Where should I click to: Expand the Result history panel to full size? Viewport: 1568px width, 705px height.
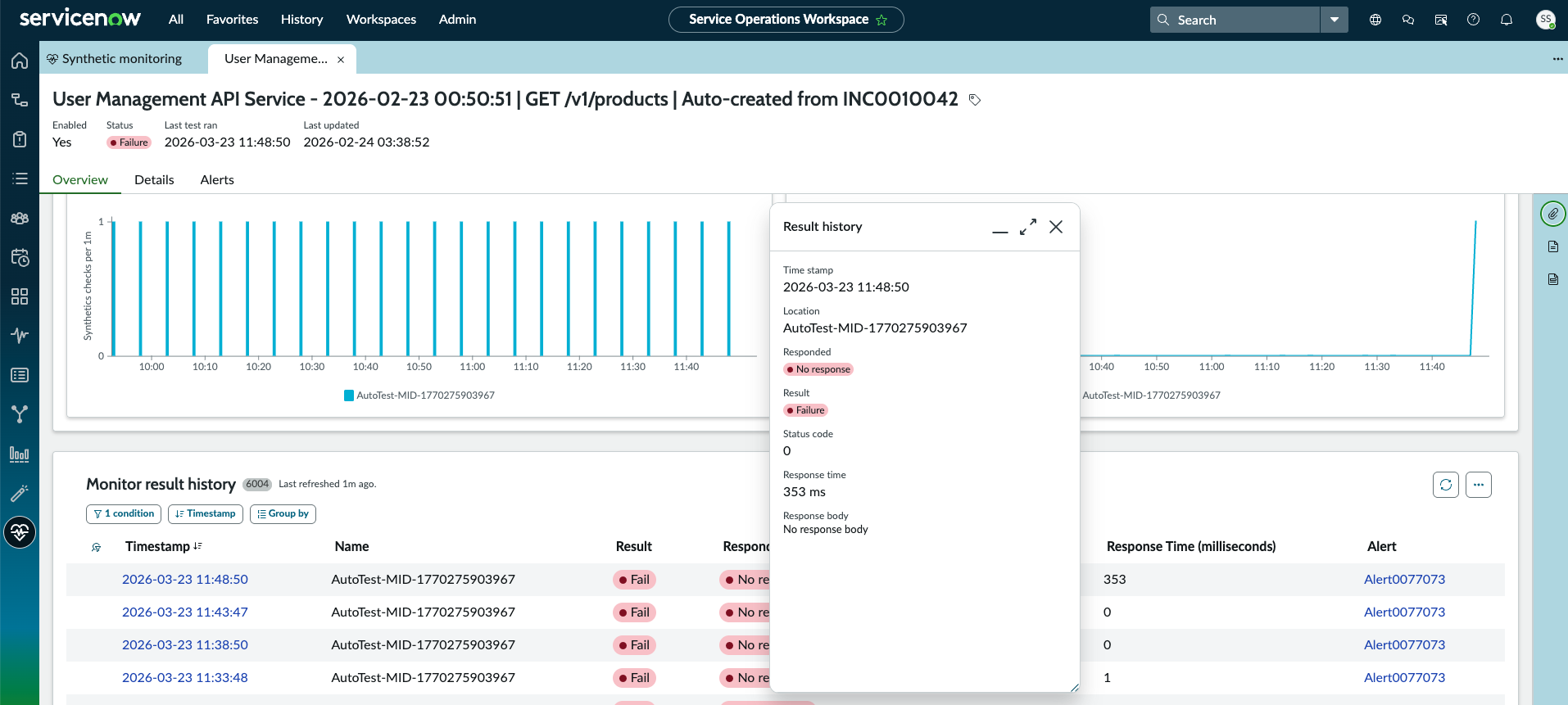tap(1028, 227)
